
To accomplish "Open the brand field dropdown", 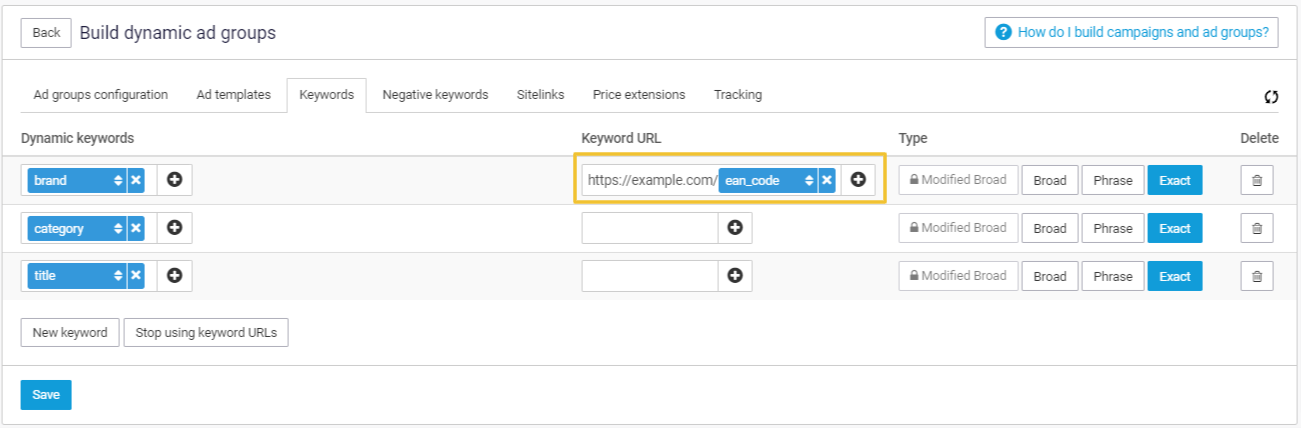I will 118,181.
